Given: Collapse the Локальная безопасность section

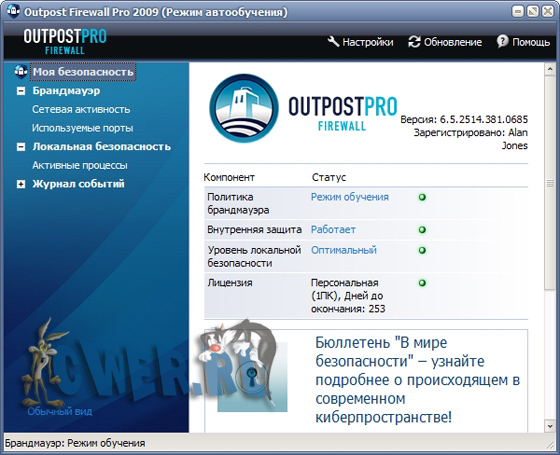Looking at the screenshot, I should 21,147.
